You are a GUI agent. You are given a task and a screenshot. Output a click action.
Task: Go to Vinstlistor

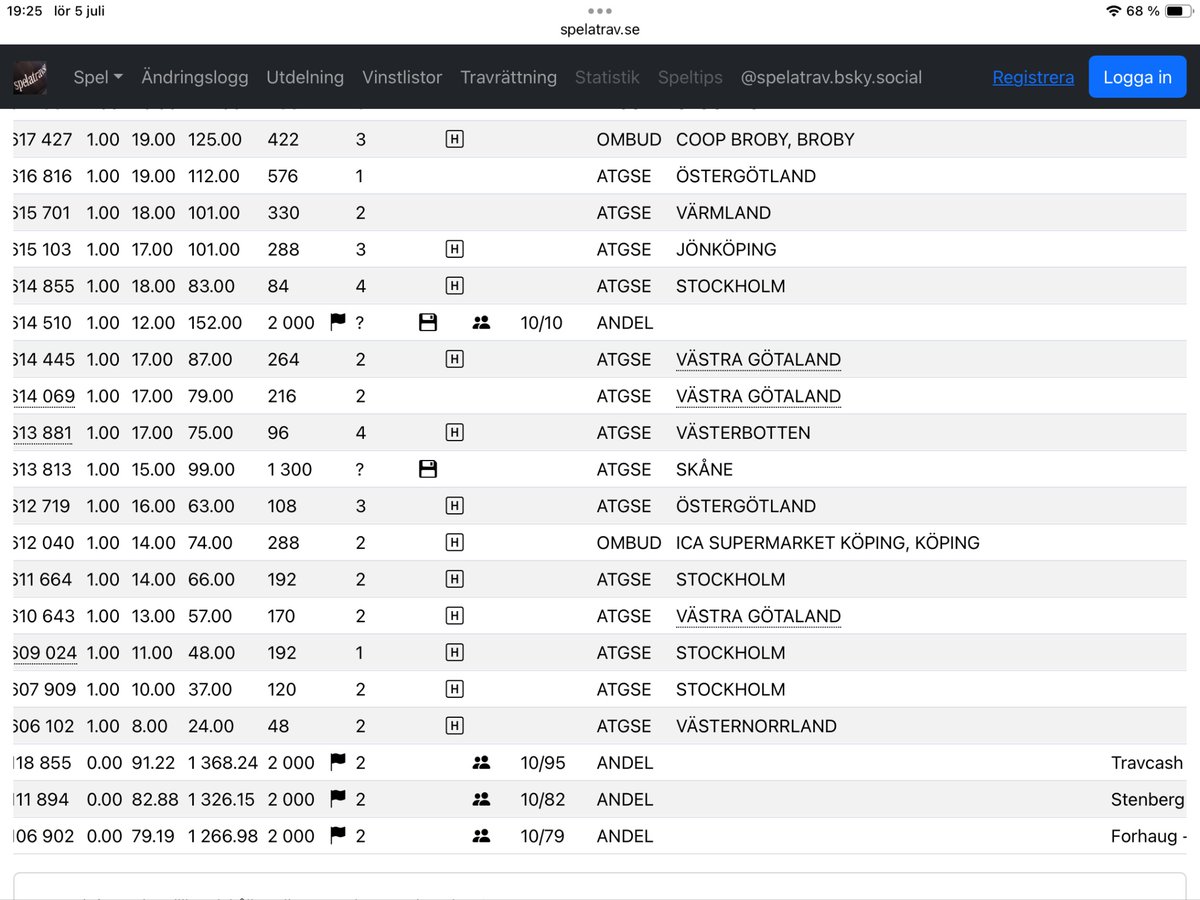pyautogui.click(x=402, y=77)
